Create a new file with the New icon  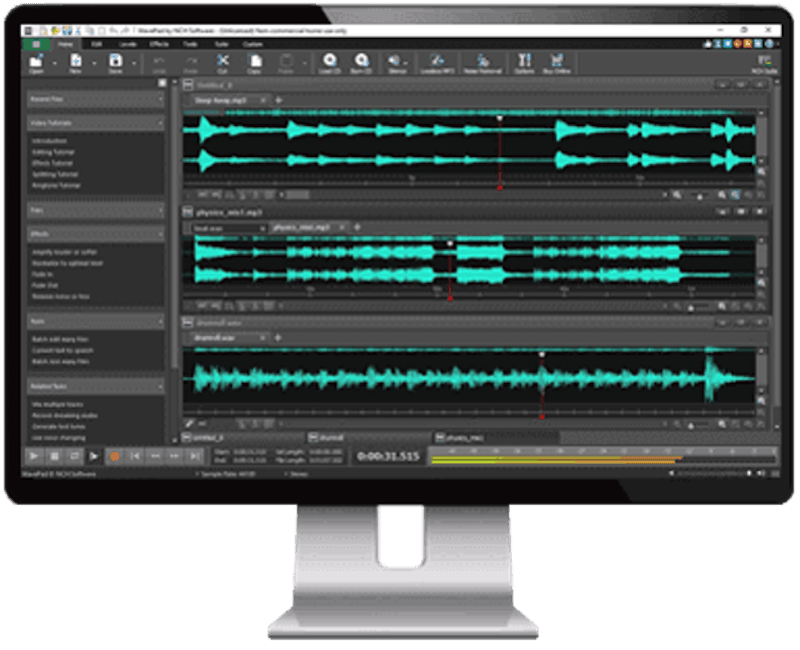[76, 63]
